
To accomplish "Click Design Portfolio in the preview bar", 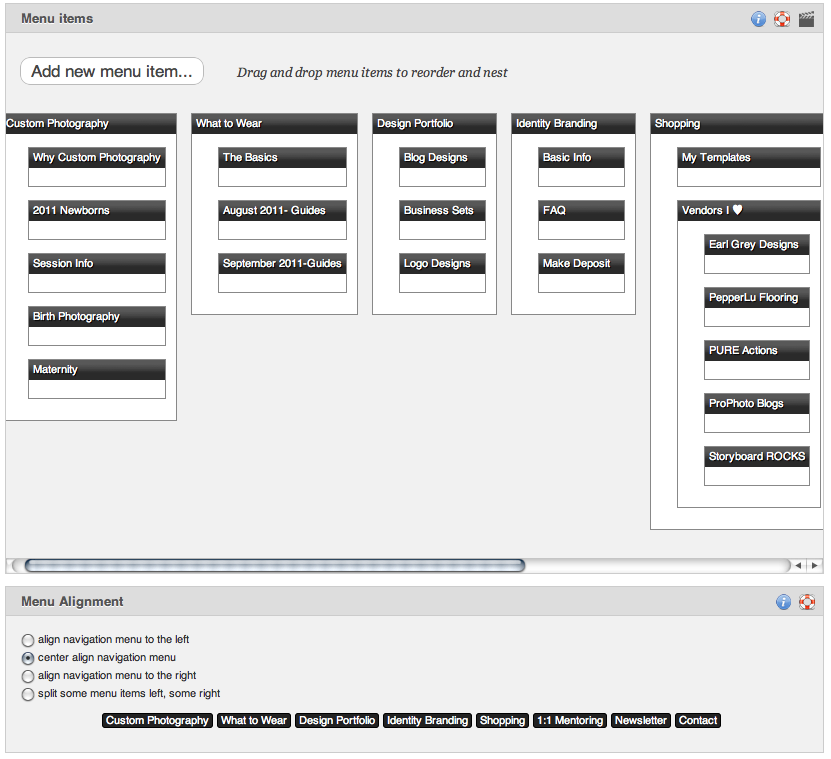I will pos(337,720).
